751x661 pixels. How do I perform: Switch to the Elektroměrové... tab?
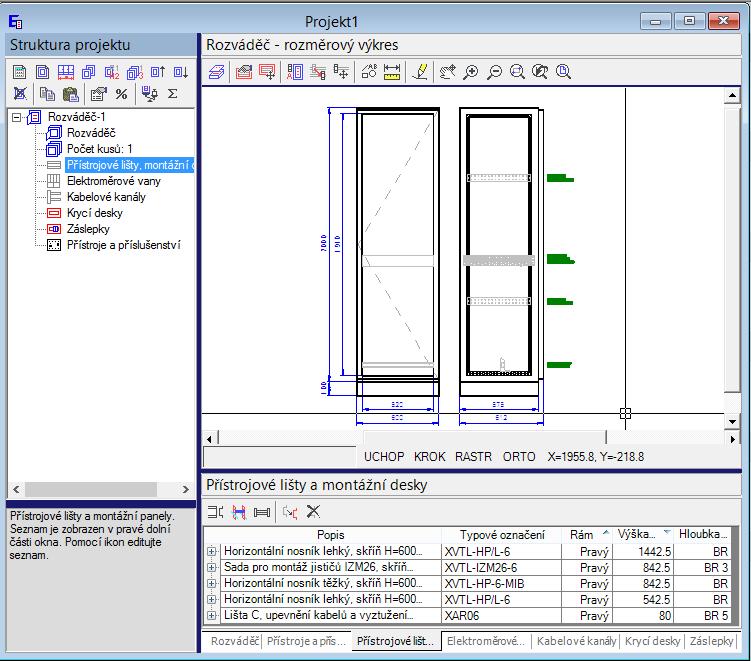[486, 641]
